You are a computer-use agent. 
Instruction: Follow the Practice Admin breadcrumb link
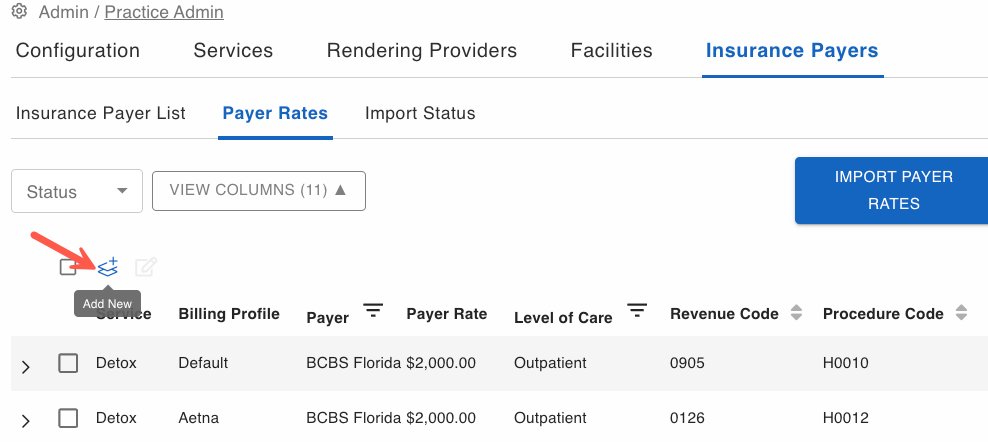[x=164, y=11]
